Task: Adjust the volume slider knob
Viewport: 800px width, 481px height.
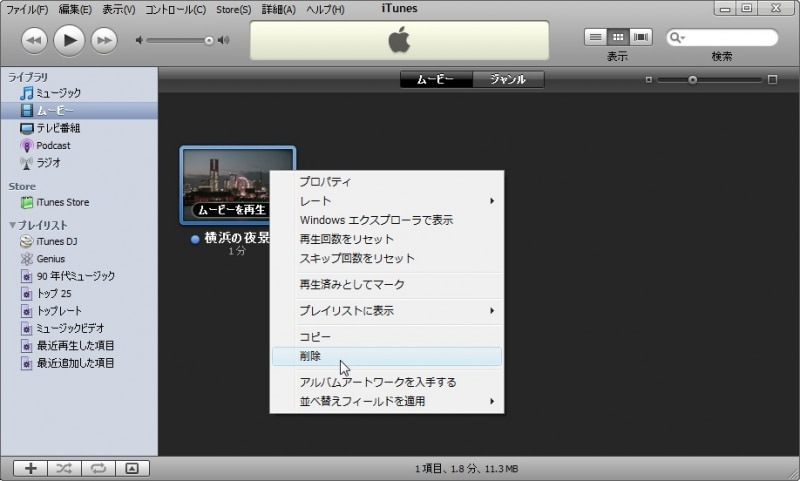Action: (209, 40)
